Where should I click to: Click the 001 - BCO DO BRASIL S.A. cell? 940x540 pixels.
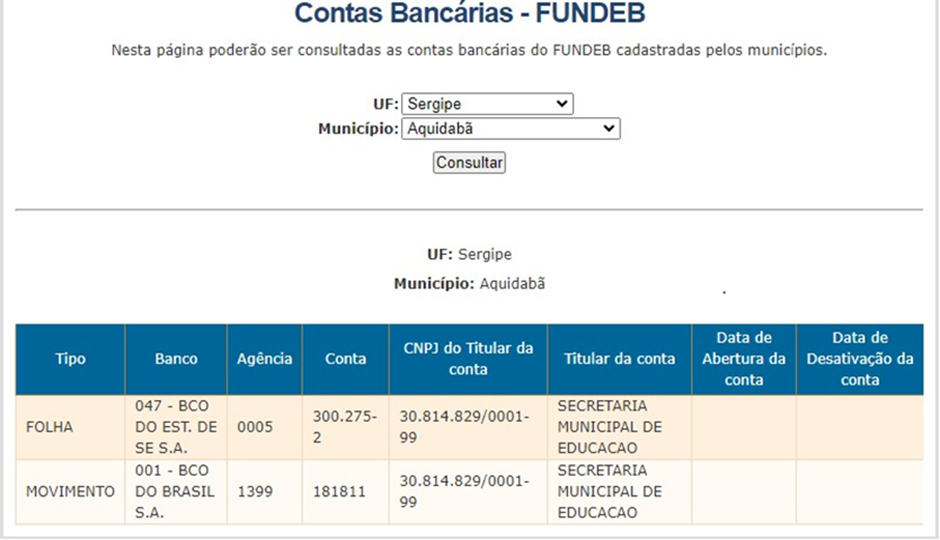tap(176, 492)
